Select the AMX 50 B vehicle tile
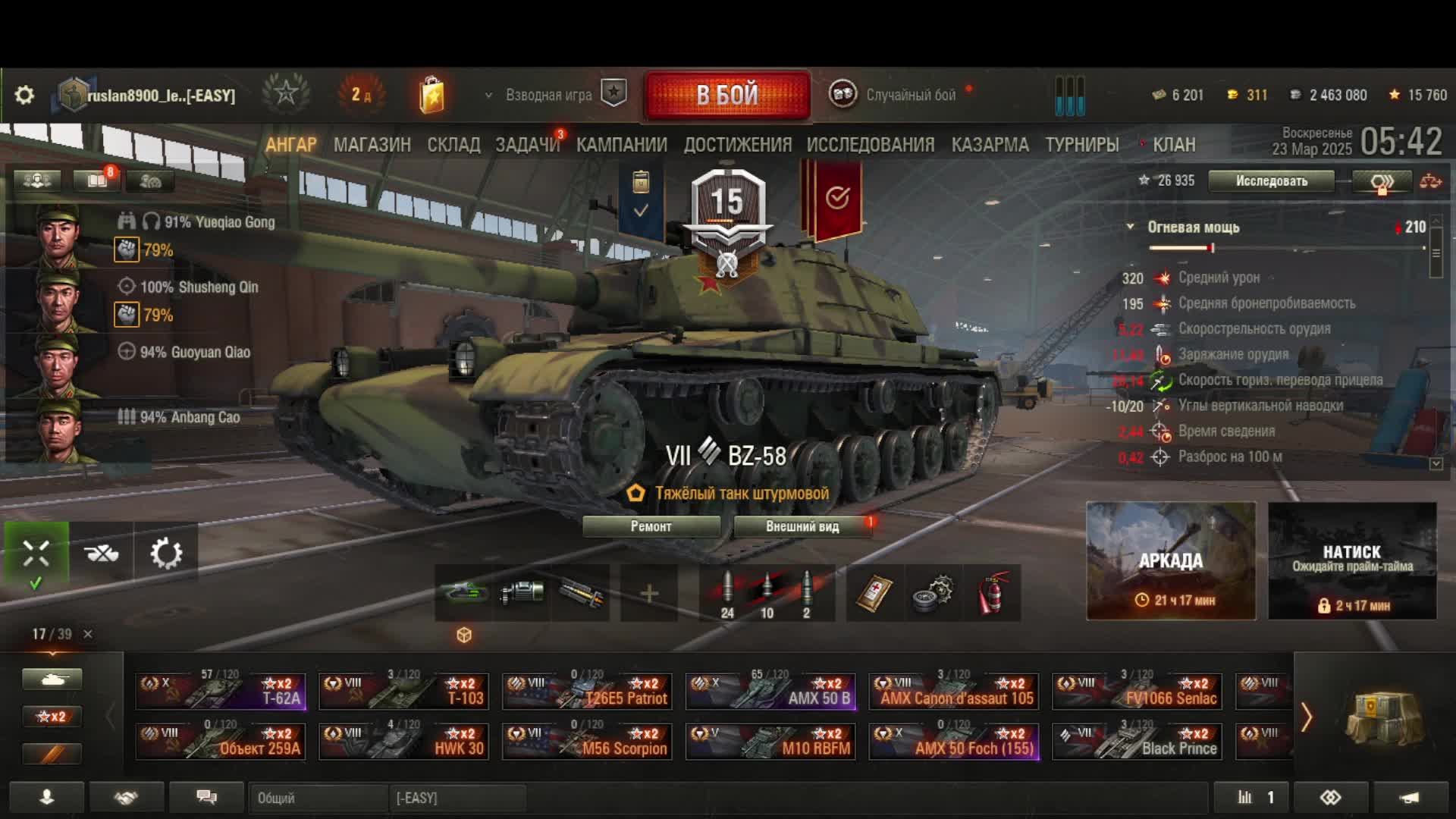Viewport: 1456px width, 819px height. coord(770,691)
